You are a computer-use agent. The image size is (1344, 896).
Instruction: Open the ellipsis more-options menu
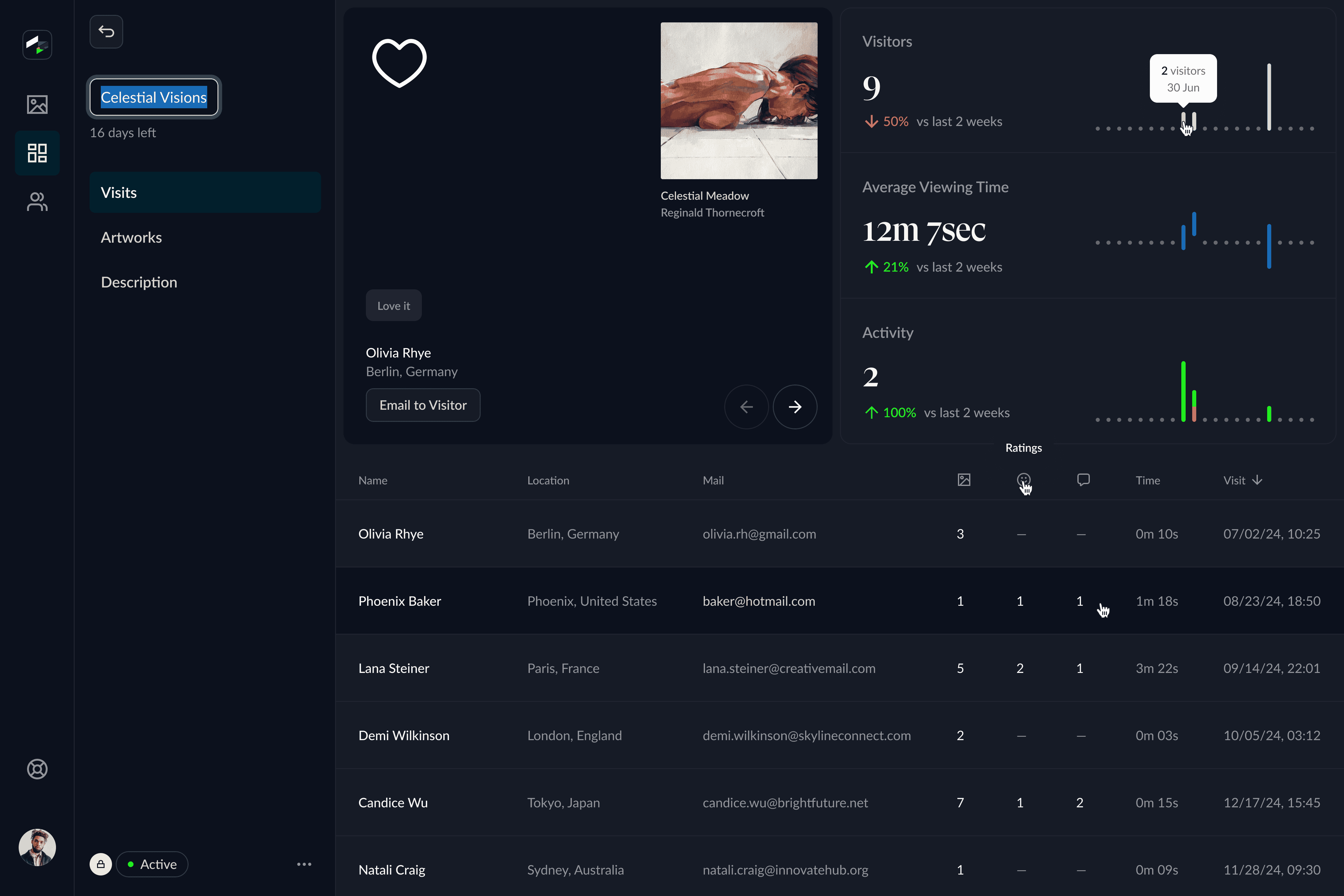point(304,864)
